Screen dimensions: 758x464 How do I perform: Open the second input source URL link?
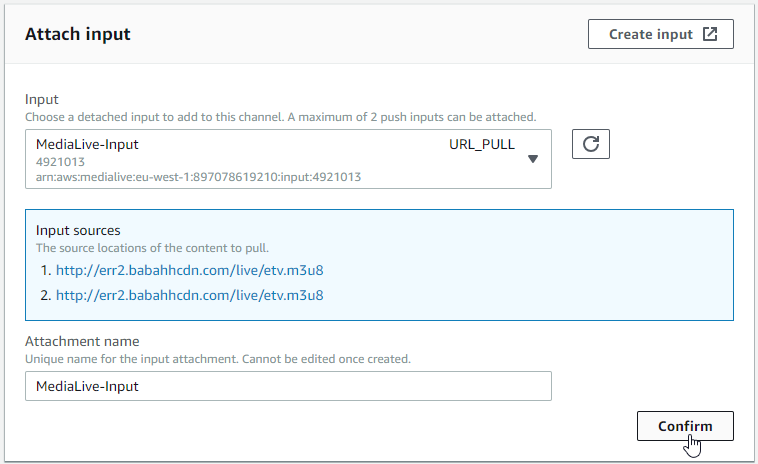[x=189, y=295]
